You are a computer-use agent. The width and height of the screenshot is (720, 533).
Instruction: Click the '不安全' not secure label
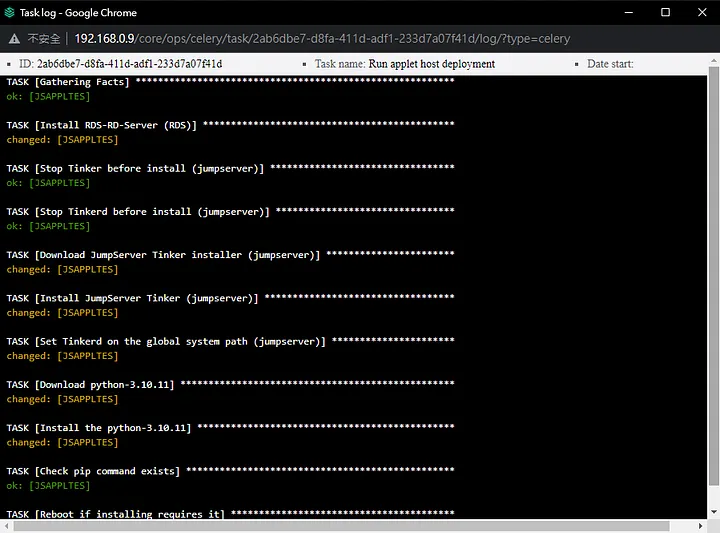click(x=44, y=39)
